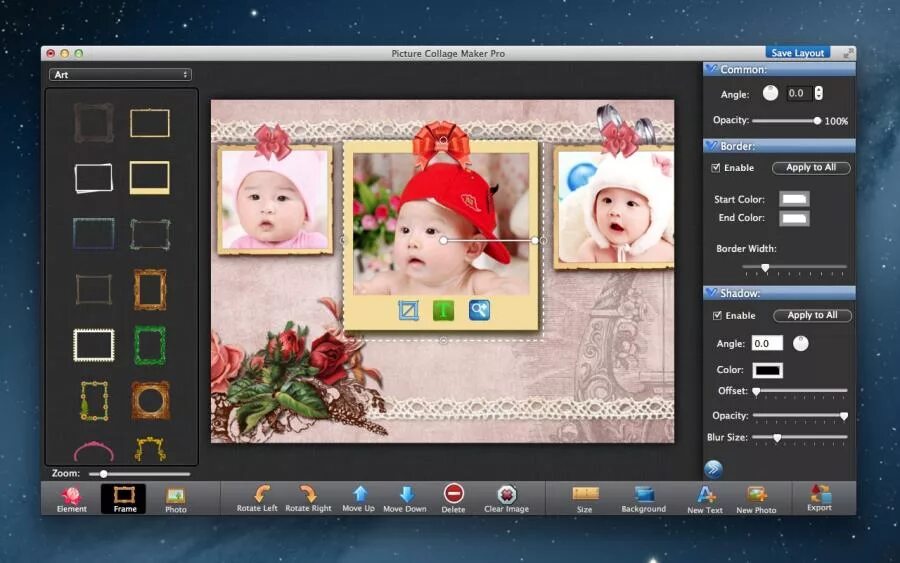Select the white-hat baby photo on the canvas
Screen dimensions: 900x563
(x=614, y=207)
